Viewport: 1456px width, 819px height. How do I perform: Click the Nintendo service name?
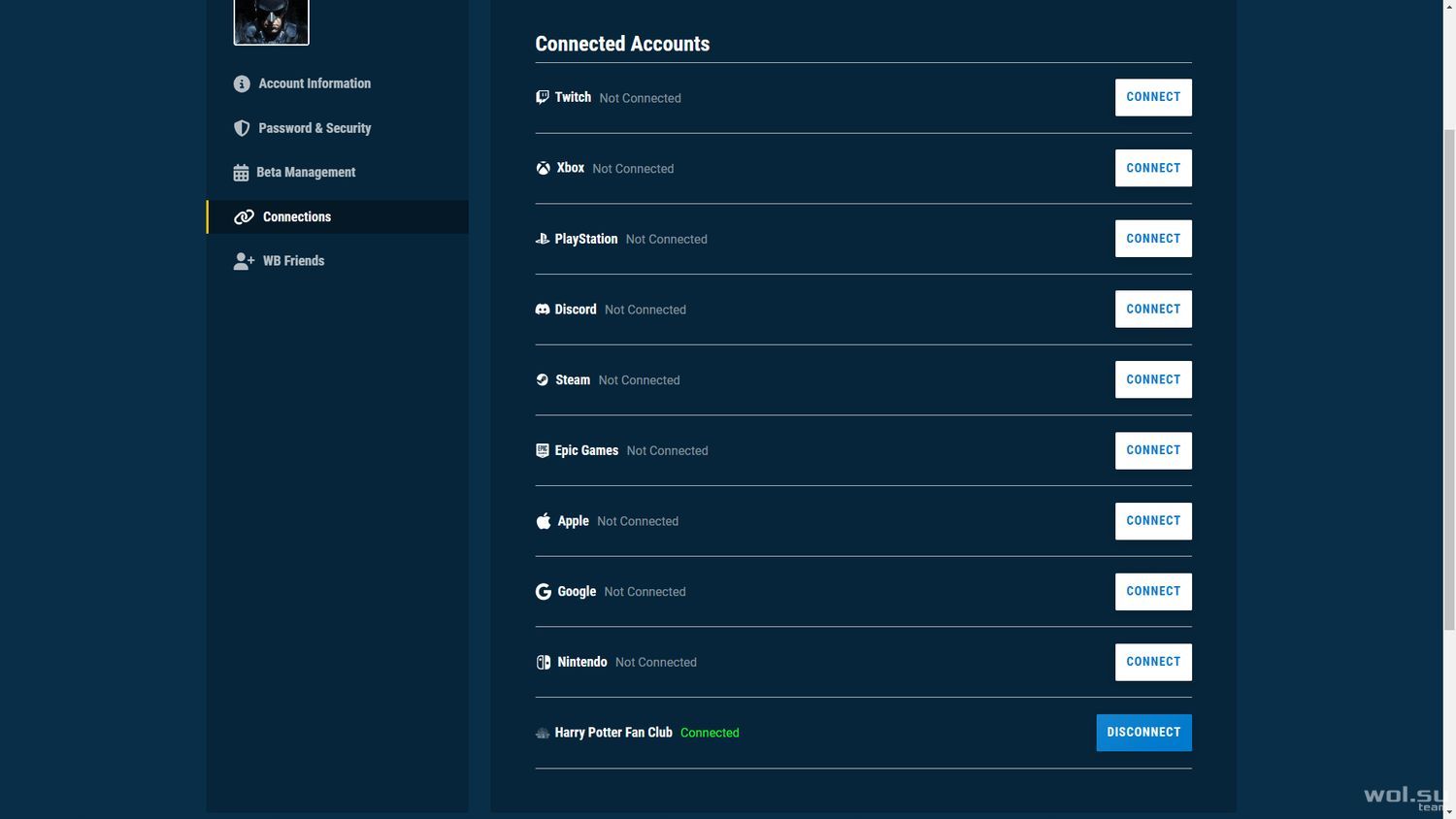(x=582, y=662)
